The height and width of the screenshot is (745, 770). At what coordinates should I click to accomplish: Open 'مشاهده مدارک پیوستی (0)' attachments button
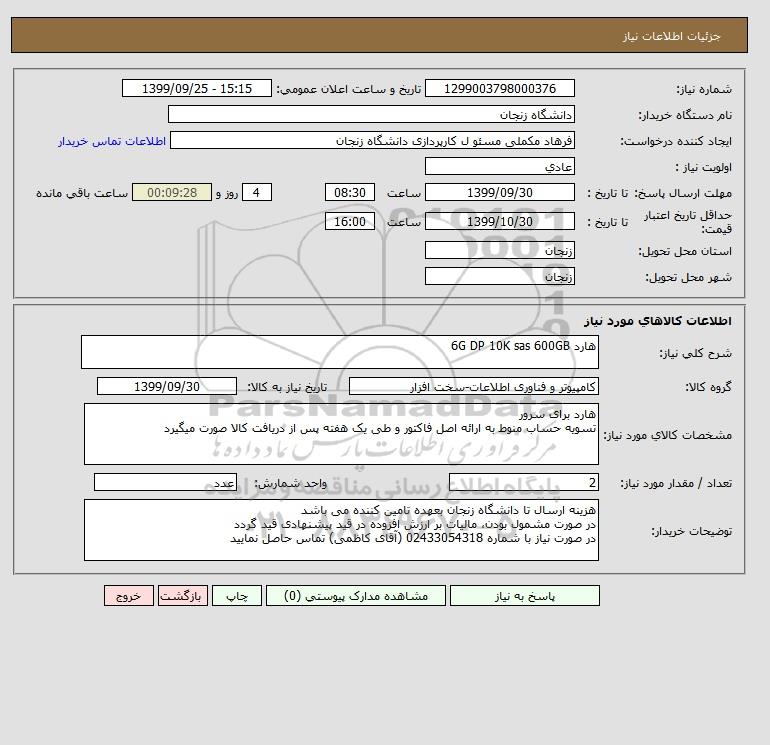[x=356, y=596]
